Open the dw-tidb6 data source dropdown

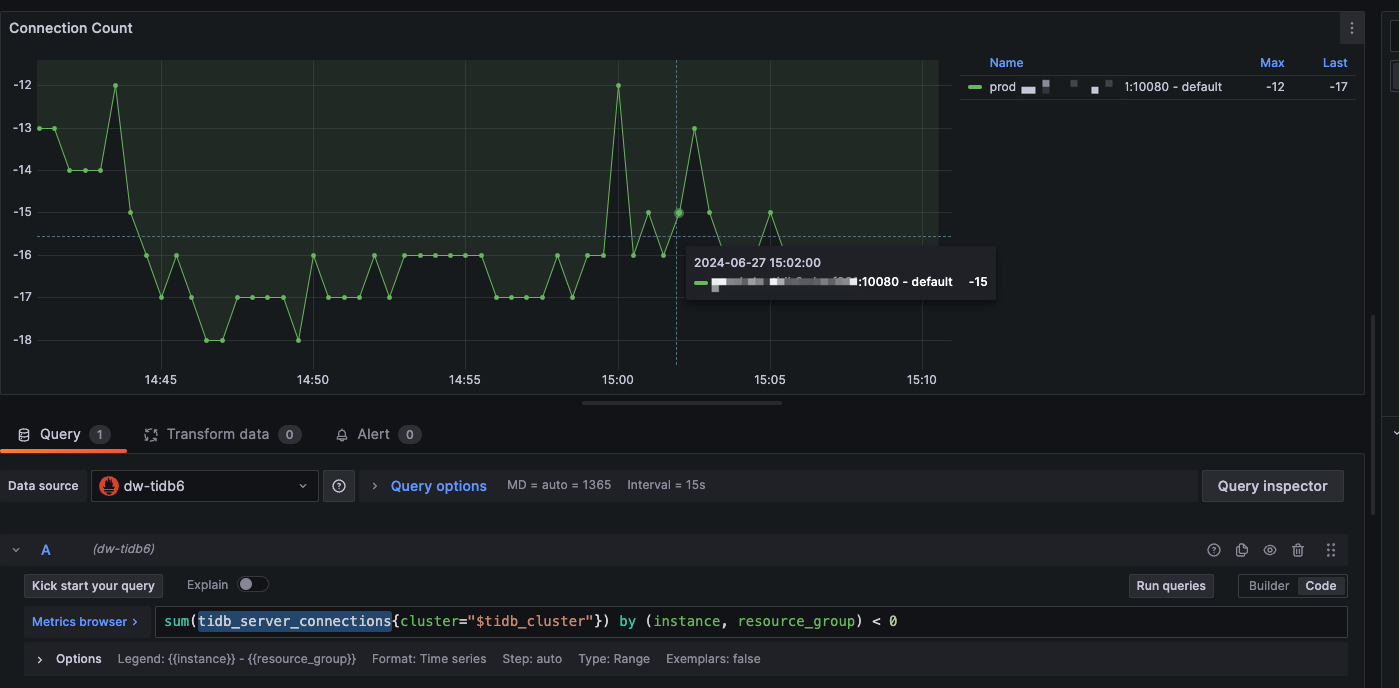[x=205, y=486]
